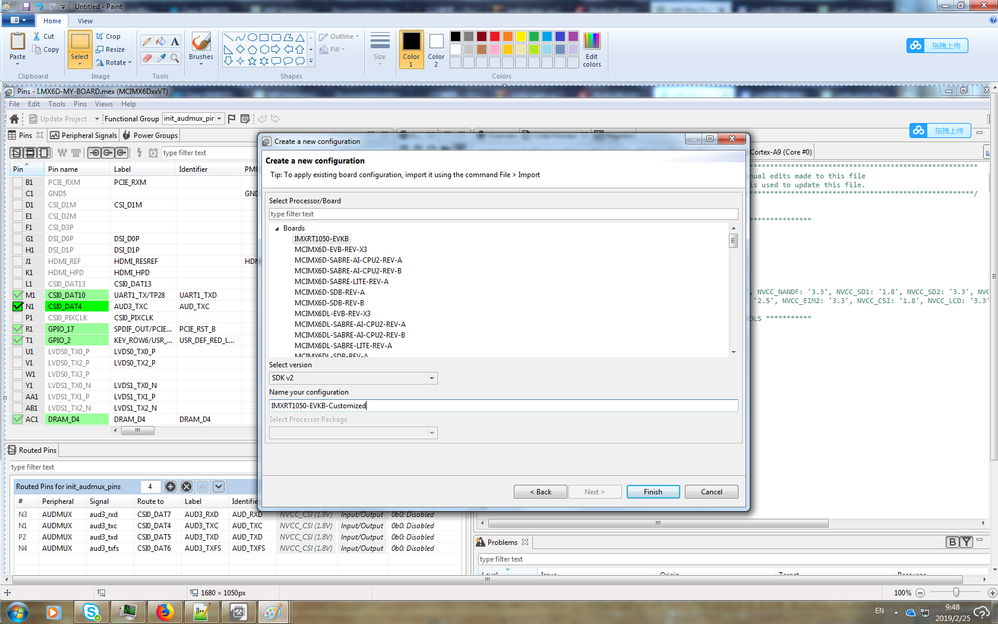This screenshot has height=624, width=998.
Task: Open the Update Project dropdown arrow
Action: click(x=97, y=118)
